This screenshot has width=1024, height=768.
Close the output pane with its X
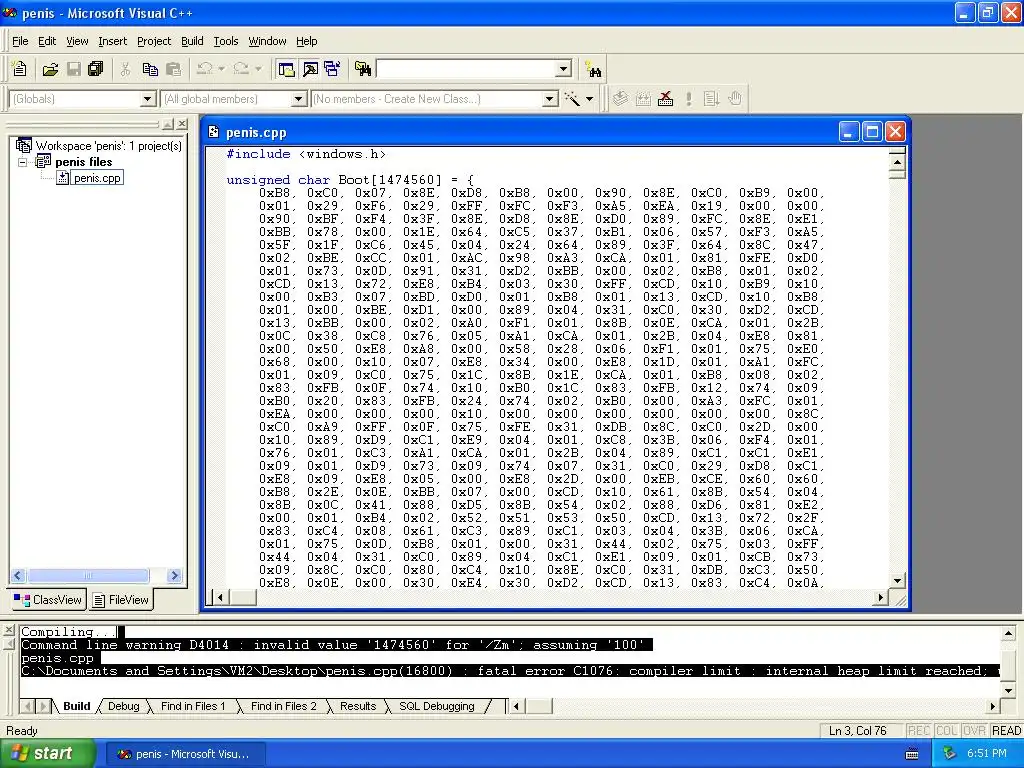(x=8, y=630)
